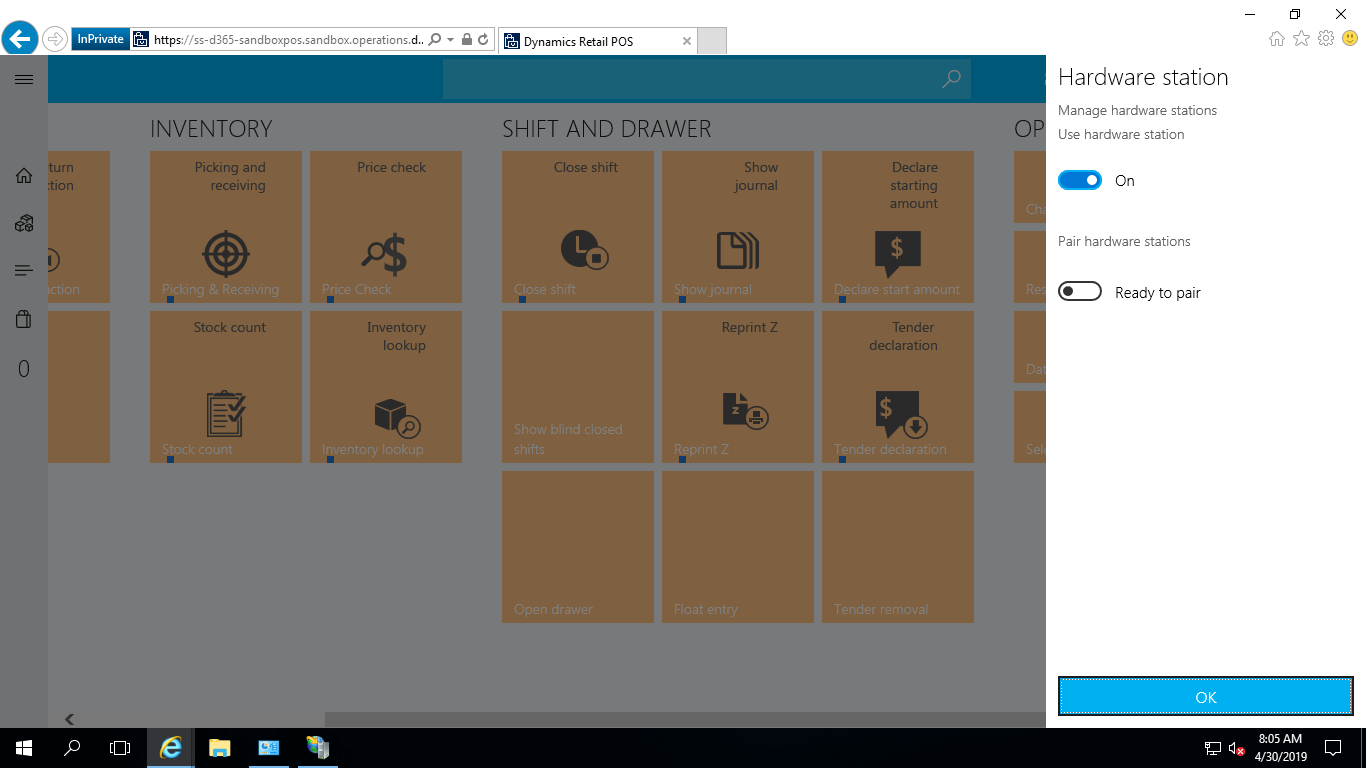Open the shopping bag cart icon
The image size is (1366, 768).
[x=24, y=320]
